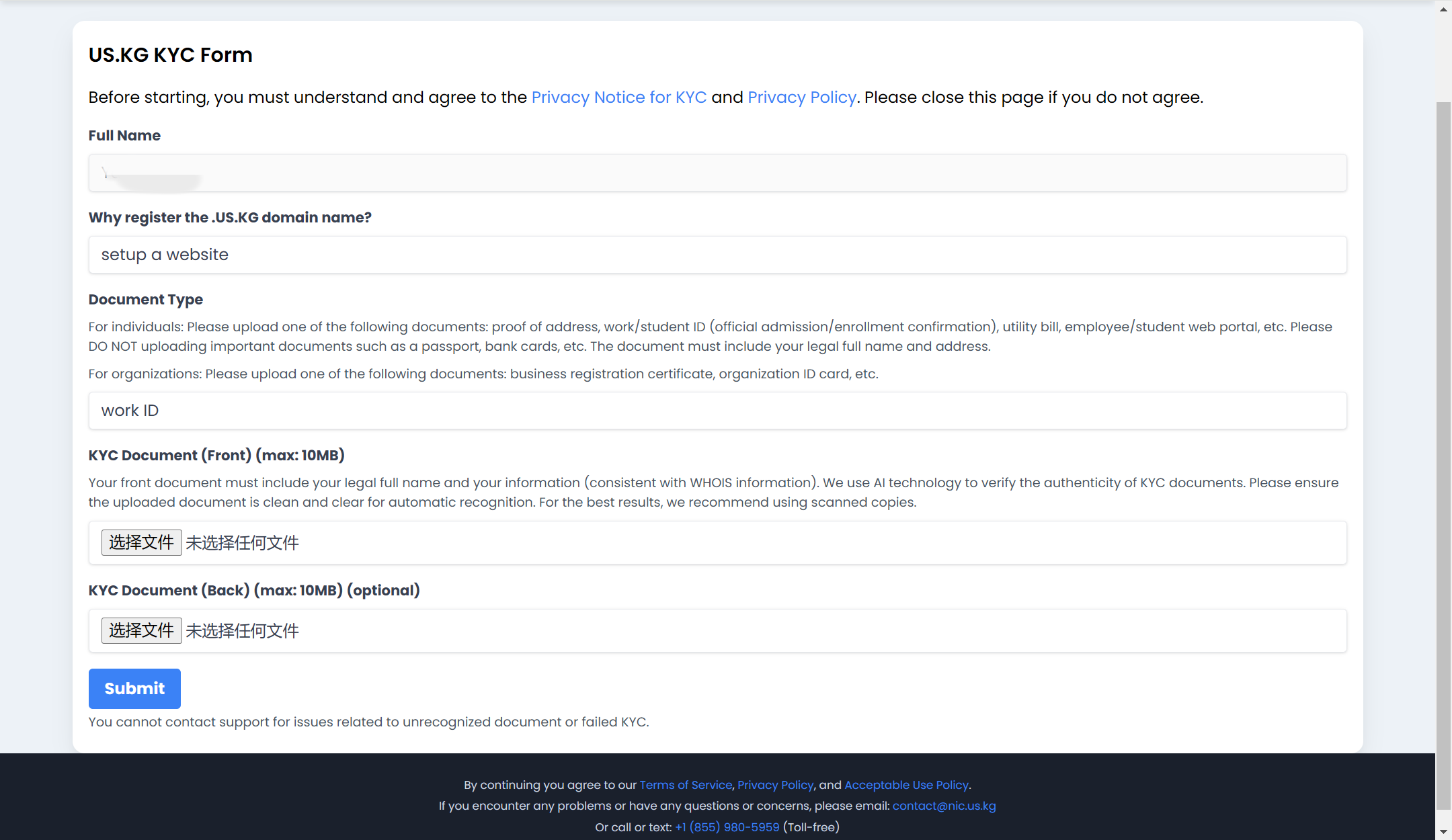Click the Full Name input field
This screenshot has width=1452, height=840.
(717, 173)
